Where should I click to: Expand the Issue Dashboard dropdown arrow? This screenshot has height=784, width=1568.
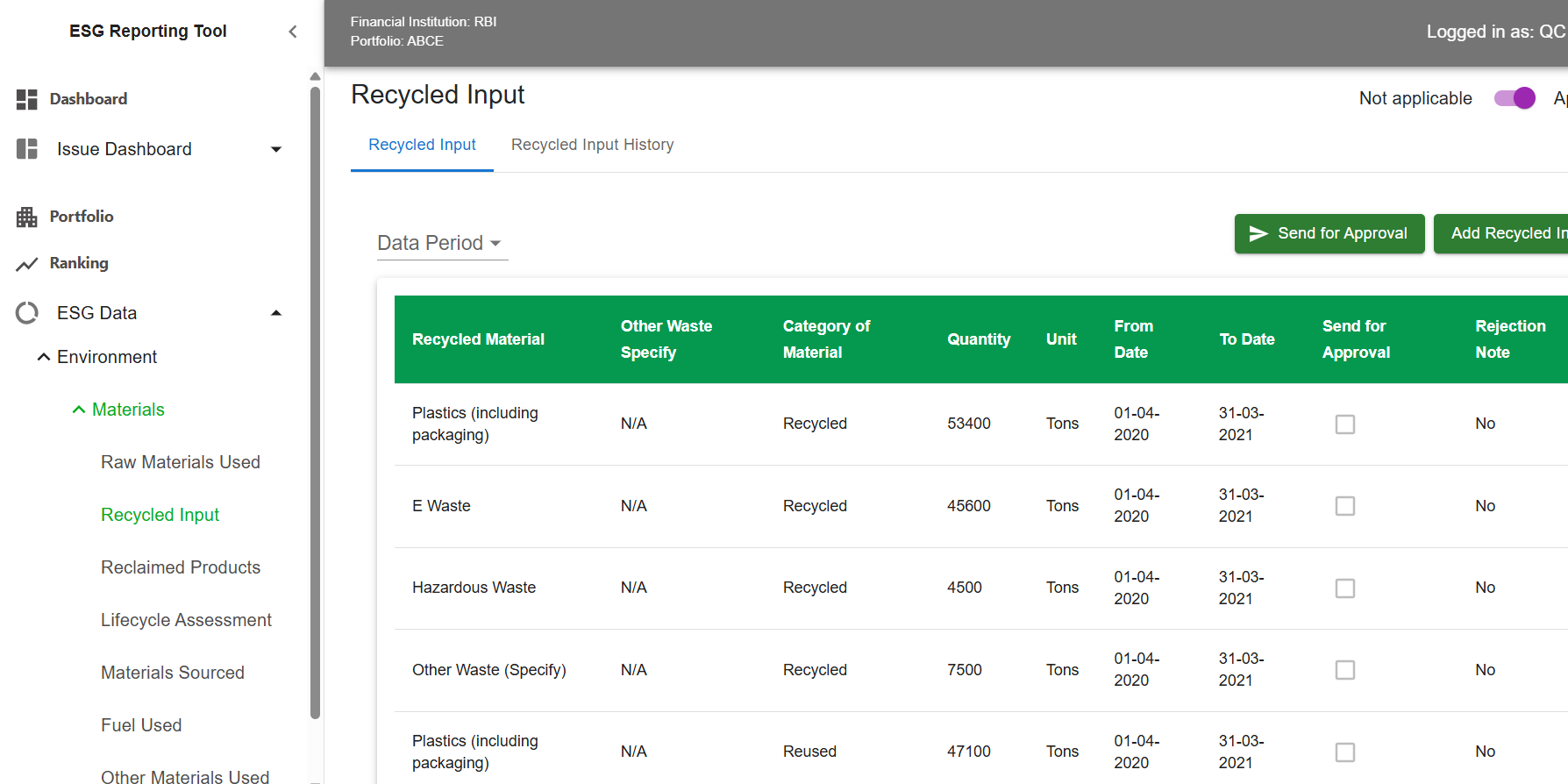276,149
